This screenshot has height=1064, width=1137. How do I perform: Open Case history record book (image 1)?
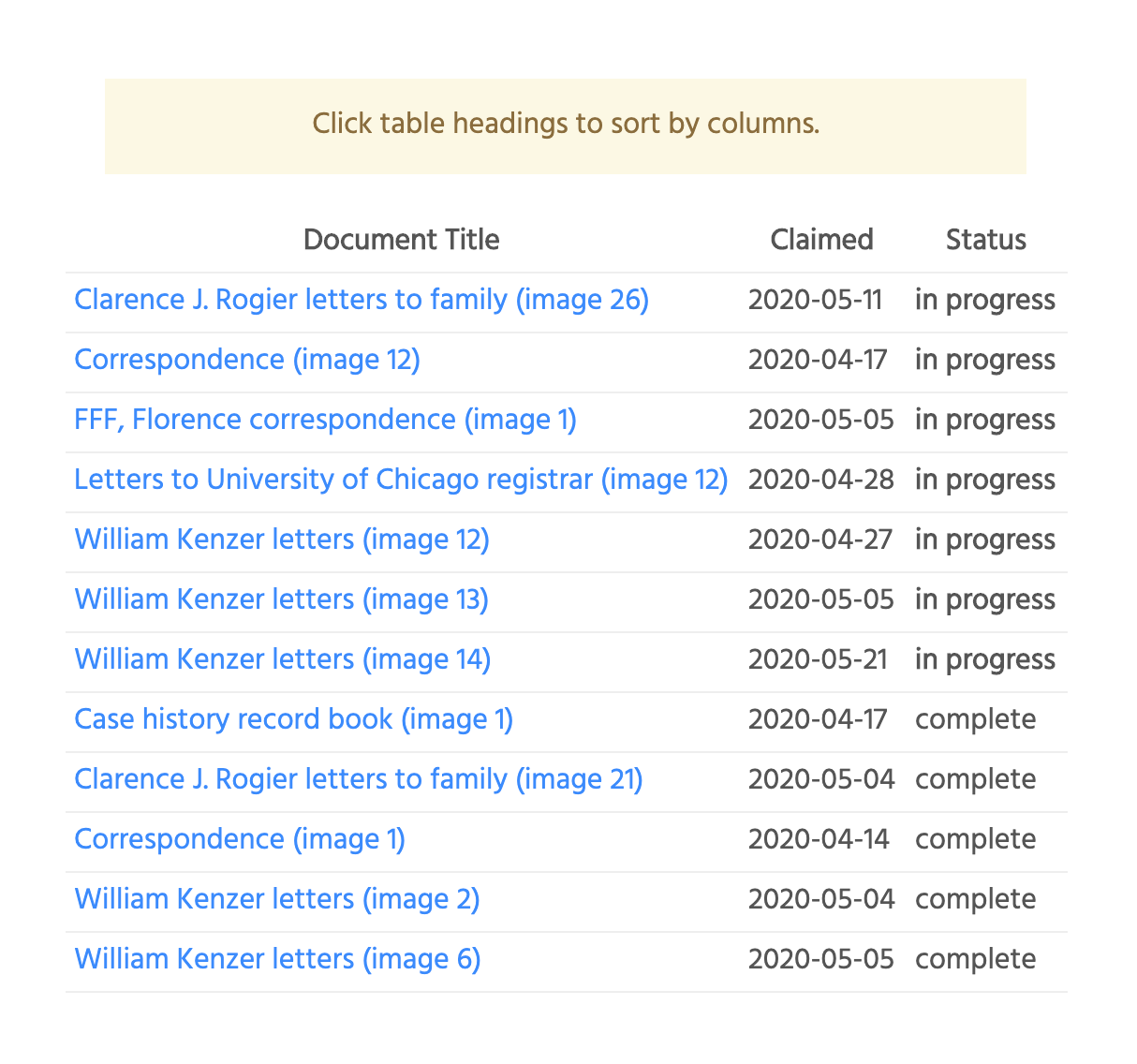293,719
